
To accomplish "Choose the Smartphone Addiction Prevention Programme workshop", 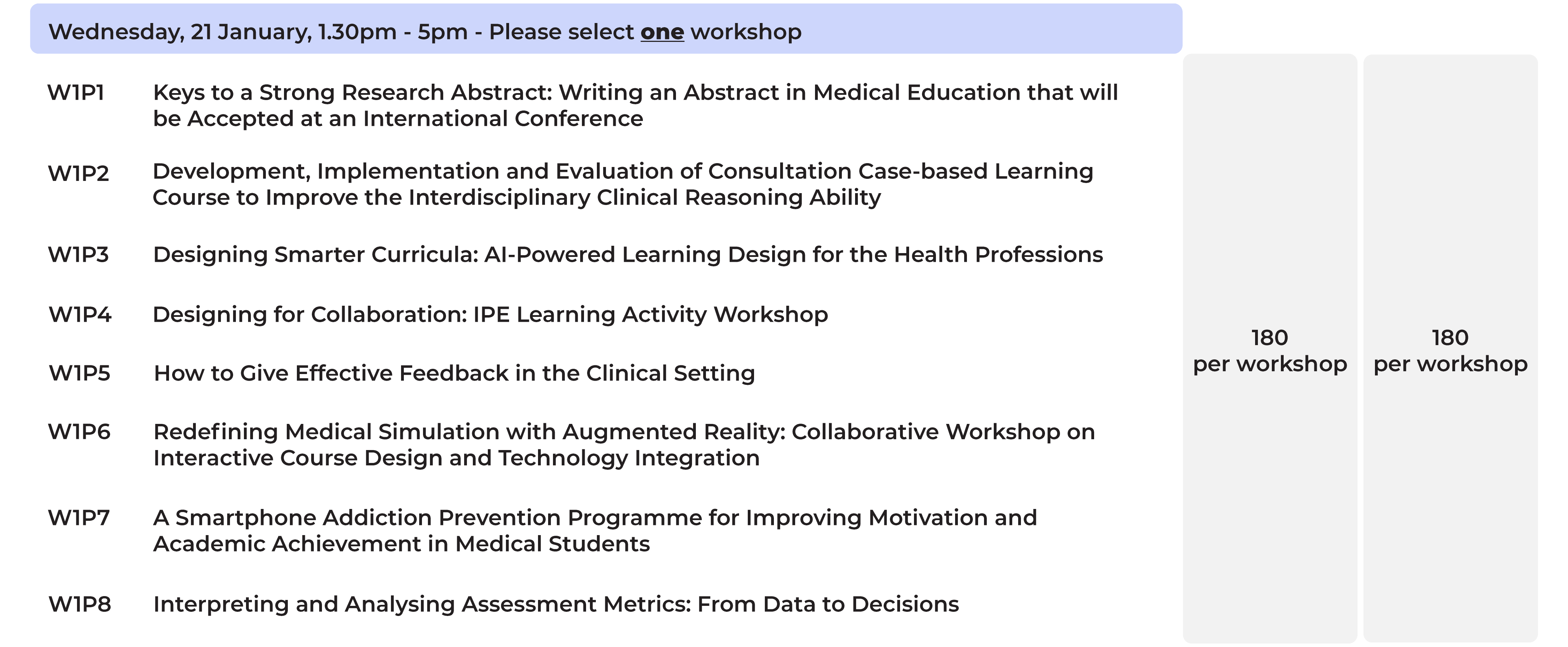I will click(x=595, y=531).
